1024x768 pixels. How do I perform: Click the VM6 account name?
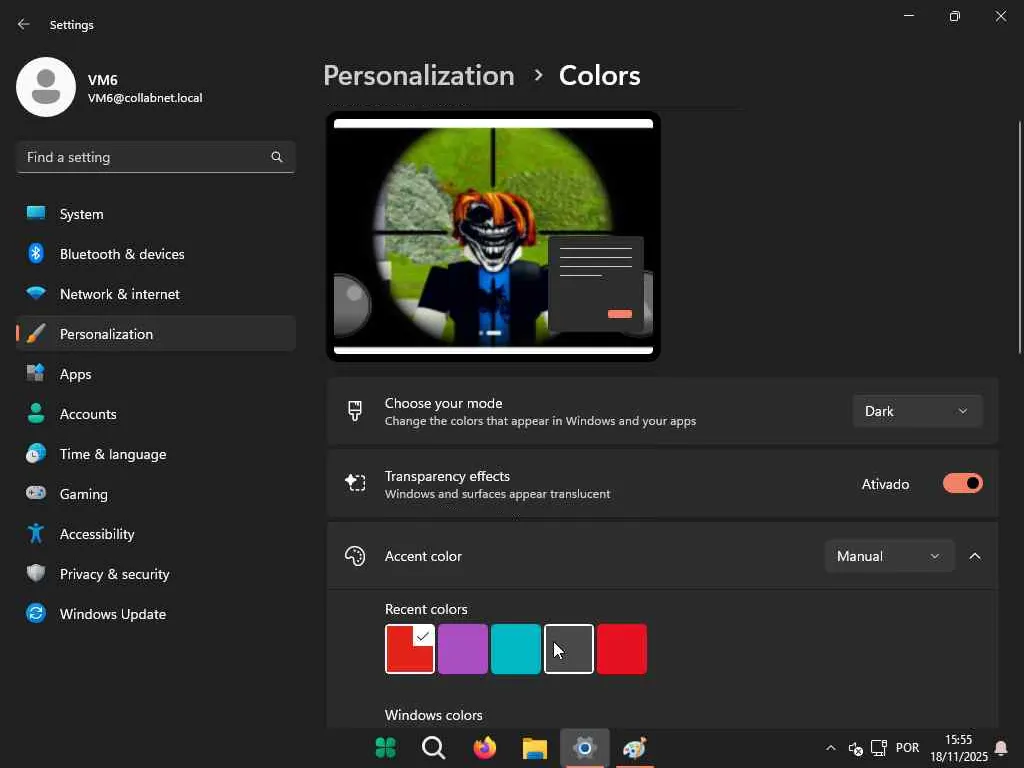(103, 80)
